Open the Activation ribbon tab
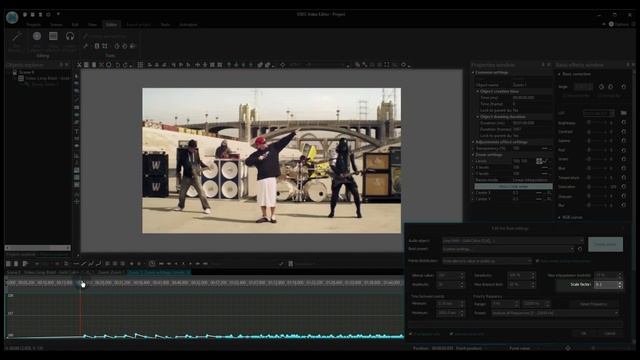Viewport: 640px width, 360px height. pyautogui.click(x=188, y=25)
